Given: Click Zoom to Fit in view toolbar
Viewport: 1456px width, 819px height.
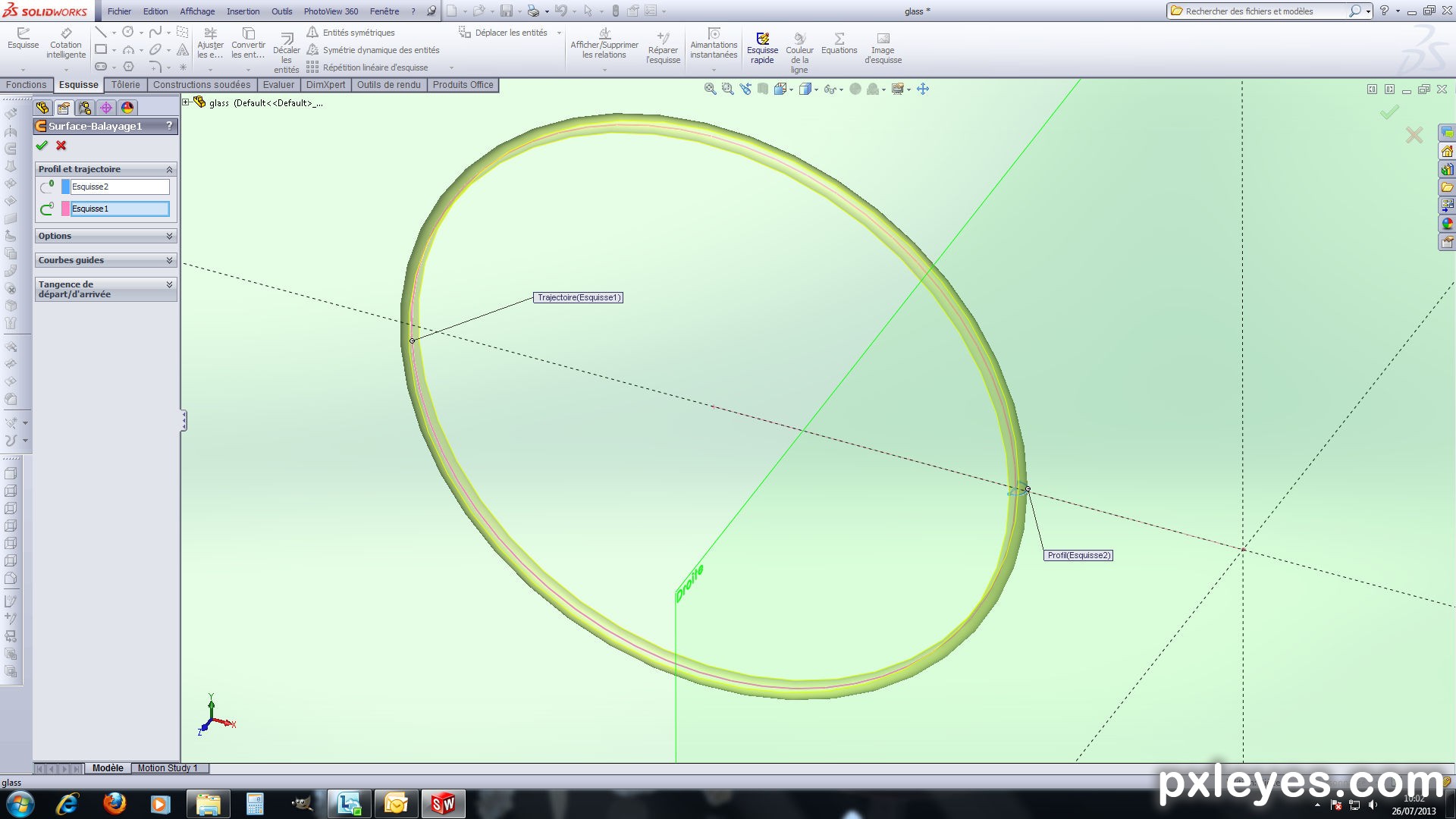Looking at the screenshot, I should pos(711,89).
